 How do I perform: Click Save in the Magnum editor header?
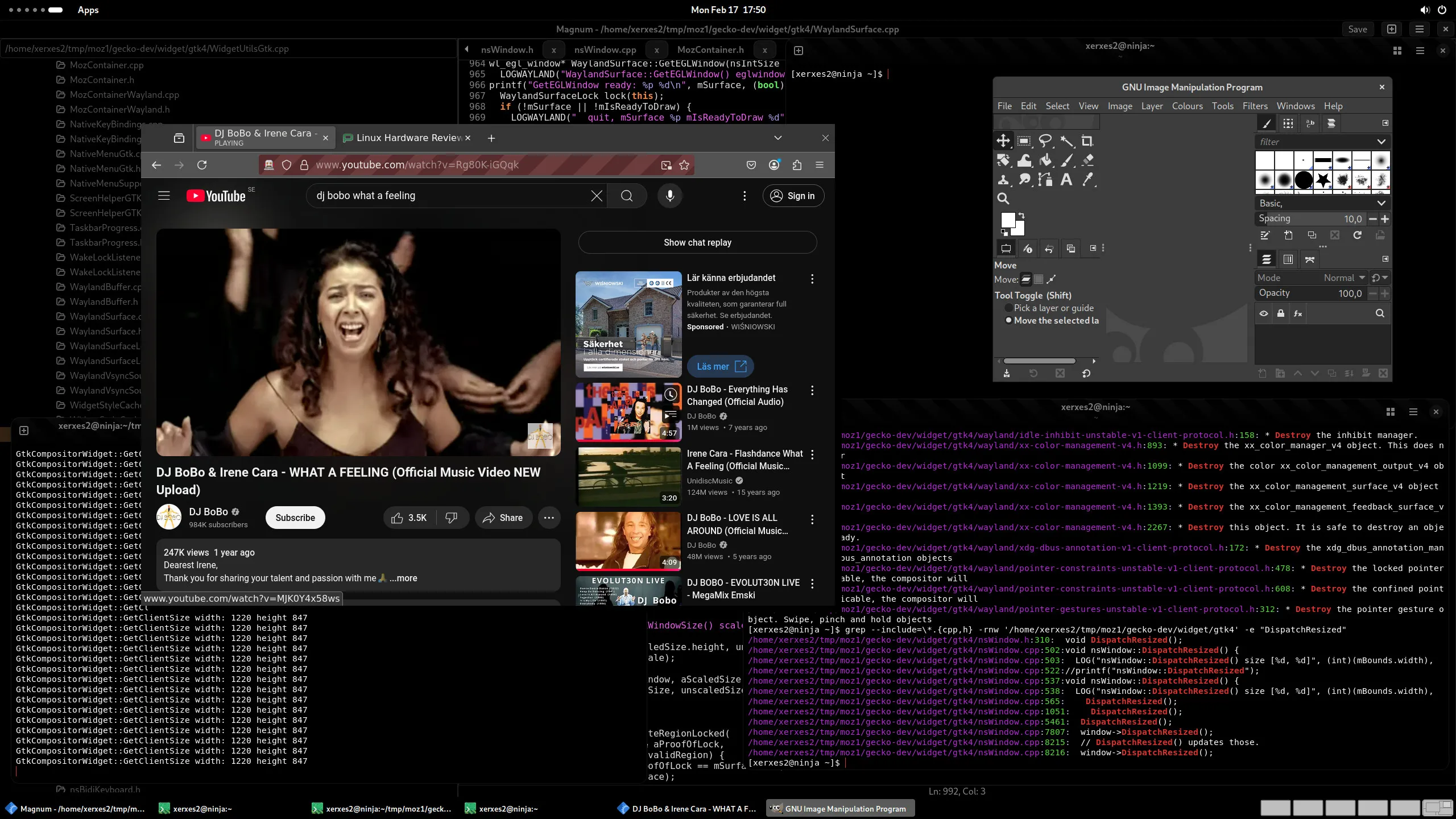(1357, 29)
